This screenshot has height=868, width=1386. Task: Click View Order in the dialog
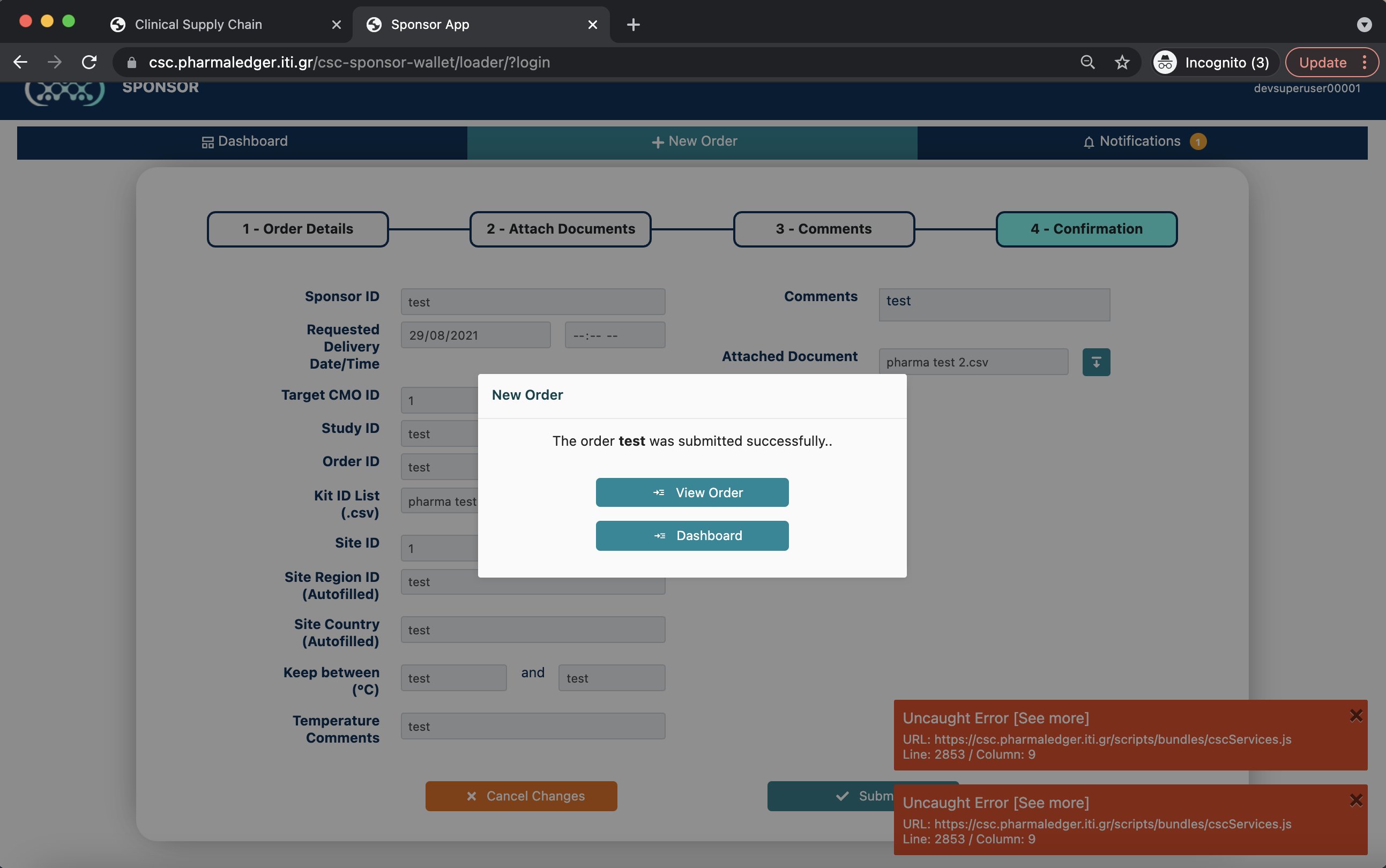click(x=692, y=492)
